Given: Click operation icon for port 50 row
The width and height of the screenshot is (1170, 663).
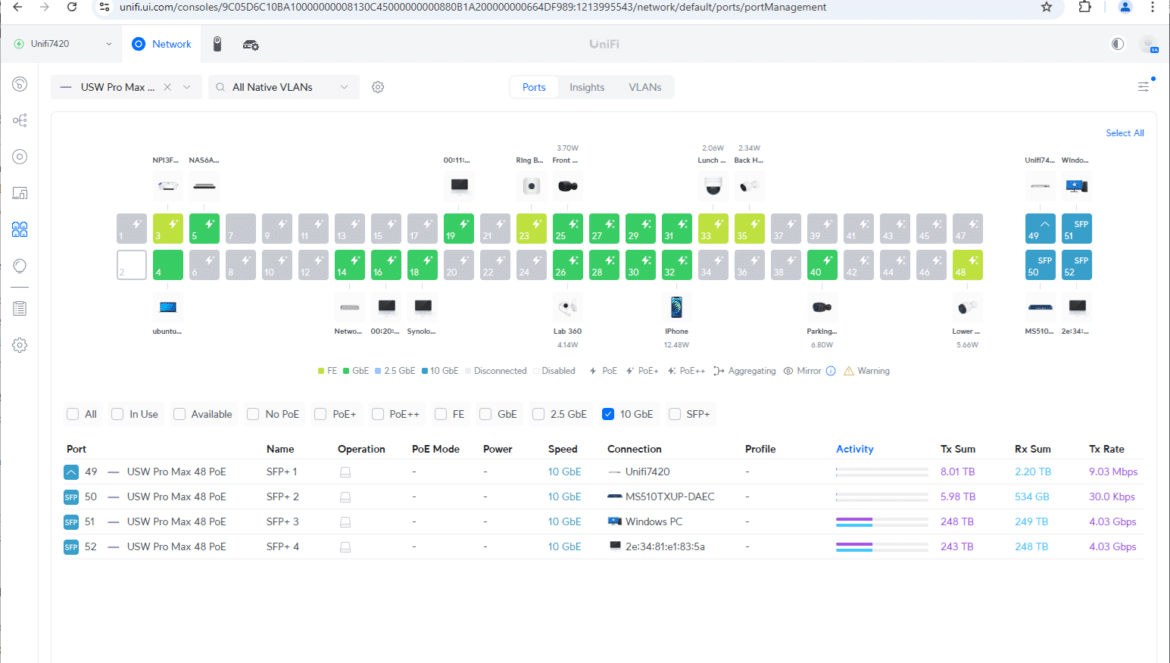Looking at the screenshot, I should 345,497.
